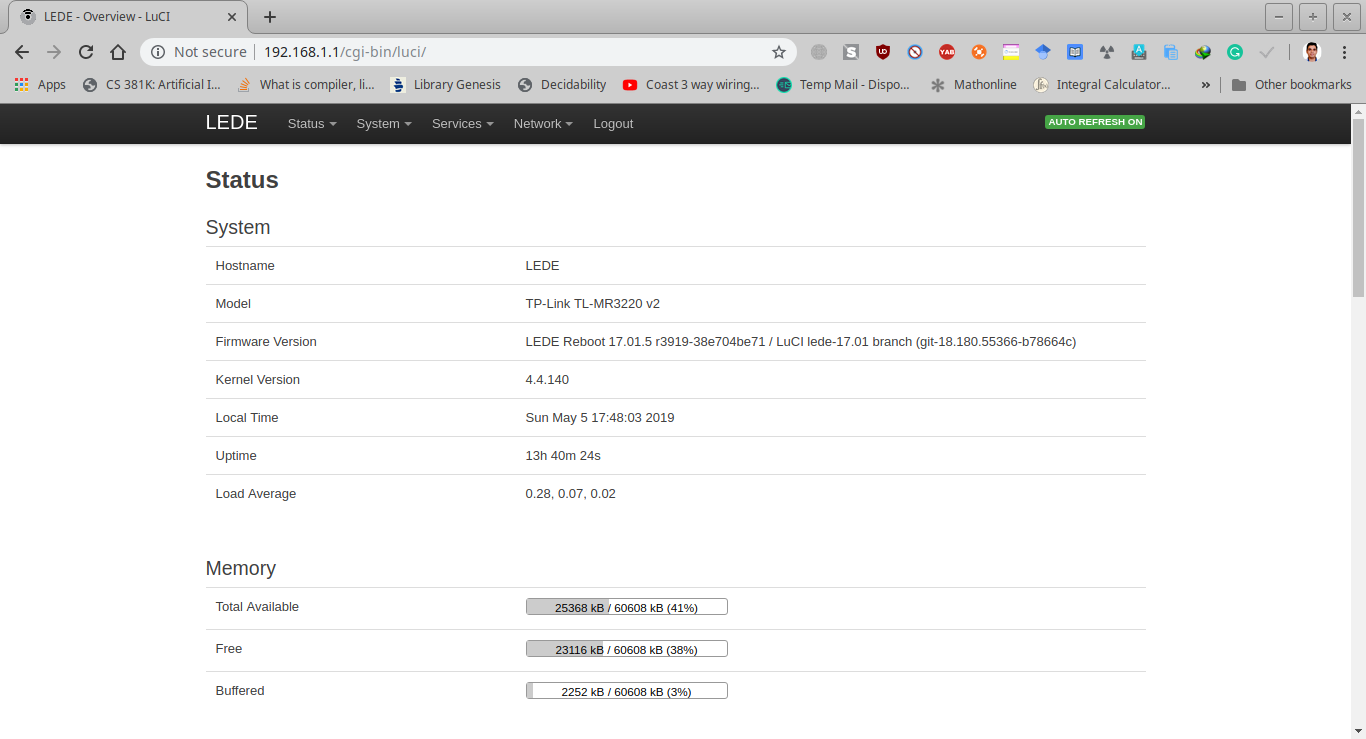Close the LEDE Overview tab
This screenshot has height=739, width=1366.
click(232, 17)
